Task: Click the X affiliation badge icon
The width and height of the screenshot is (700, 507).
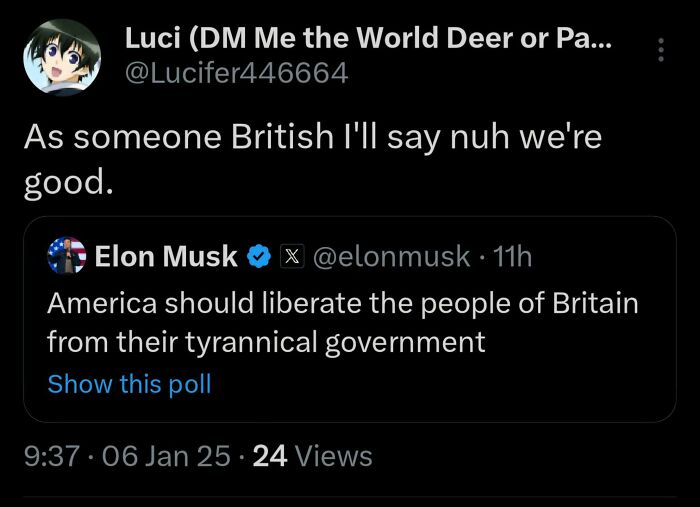Action: (290, 257)
